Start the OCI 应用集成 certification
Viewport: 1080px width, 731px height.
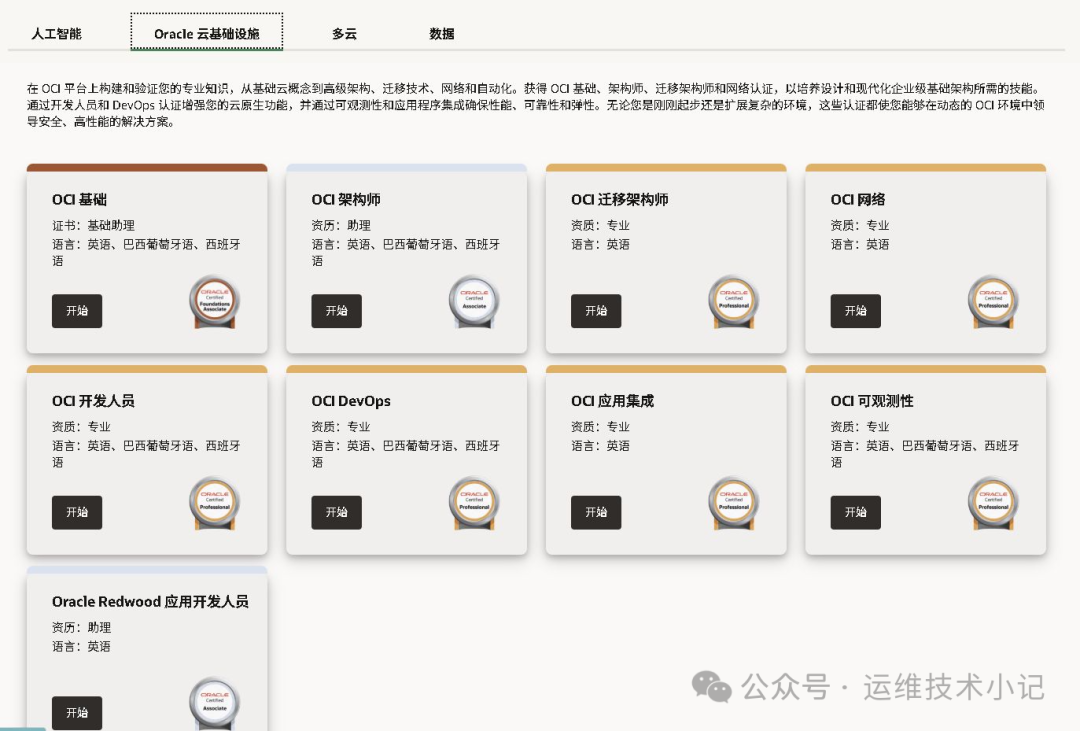click(596, 512)
